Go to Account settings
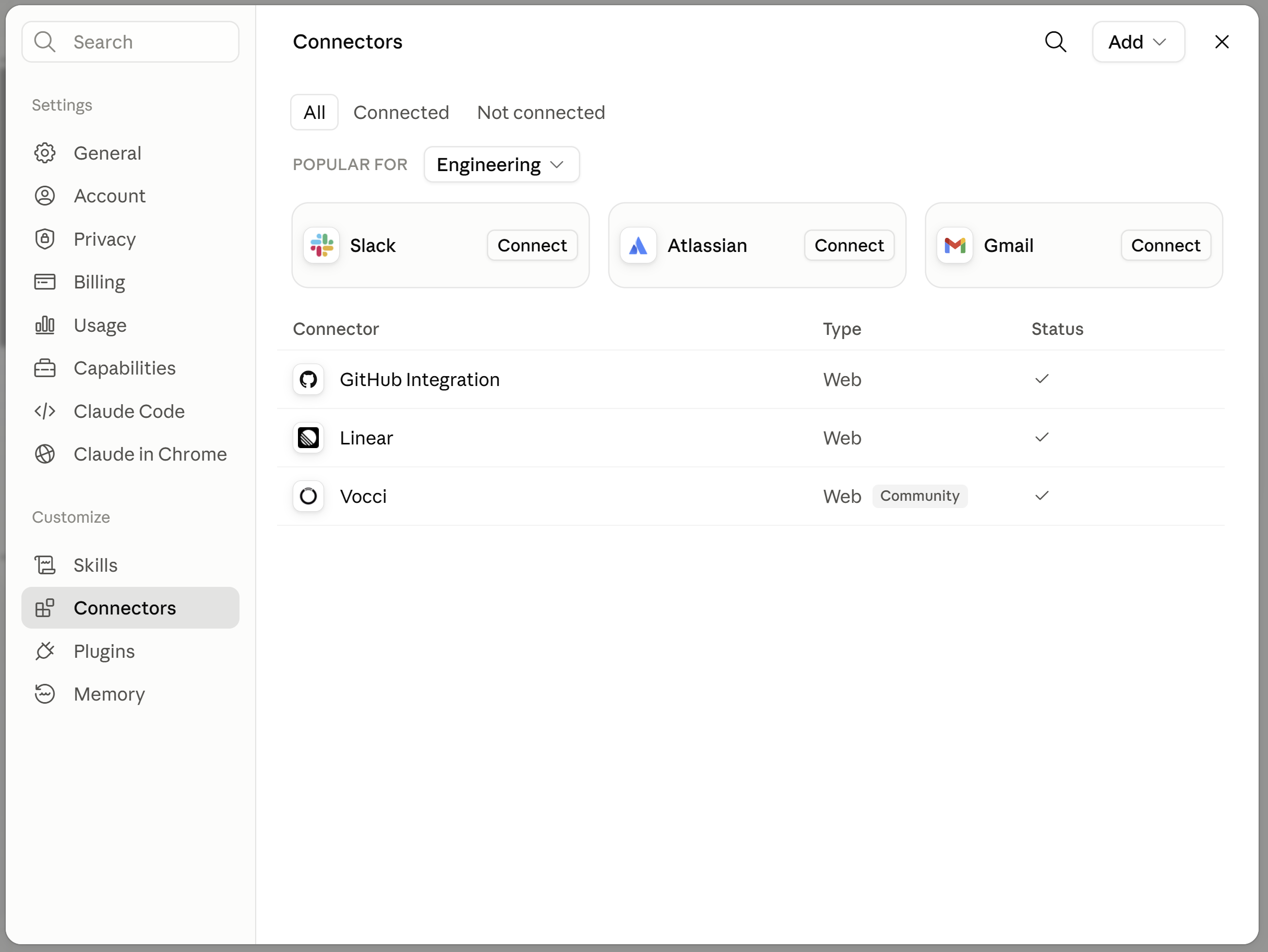This screenshot has height=952, width=1268. [130, 196]
